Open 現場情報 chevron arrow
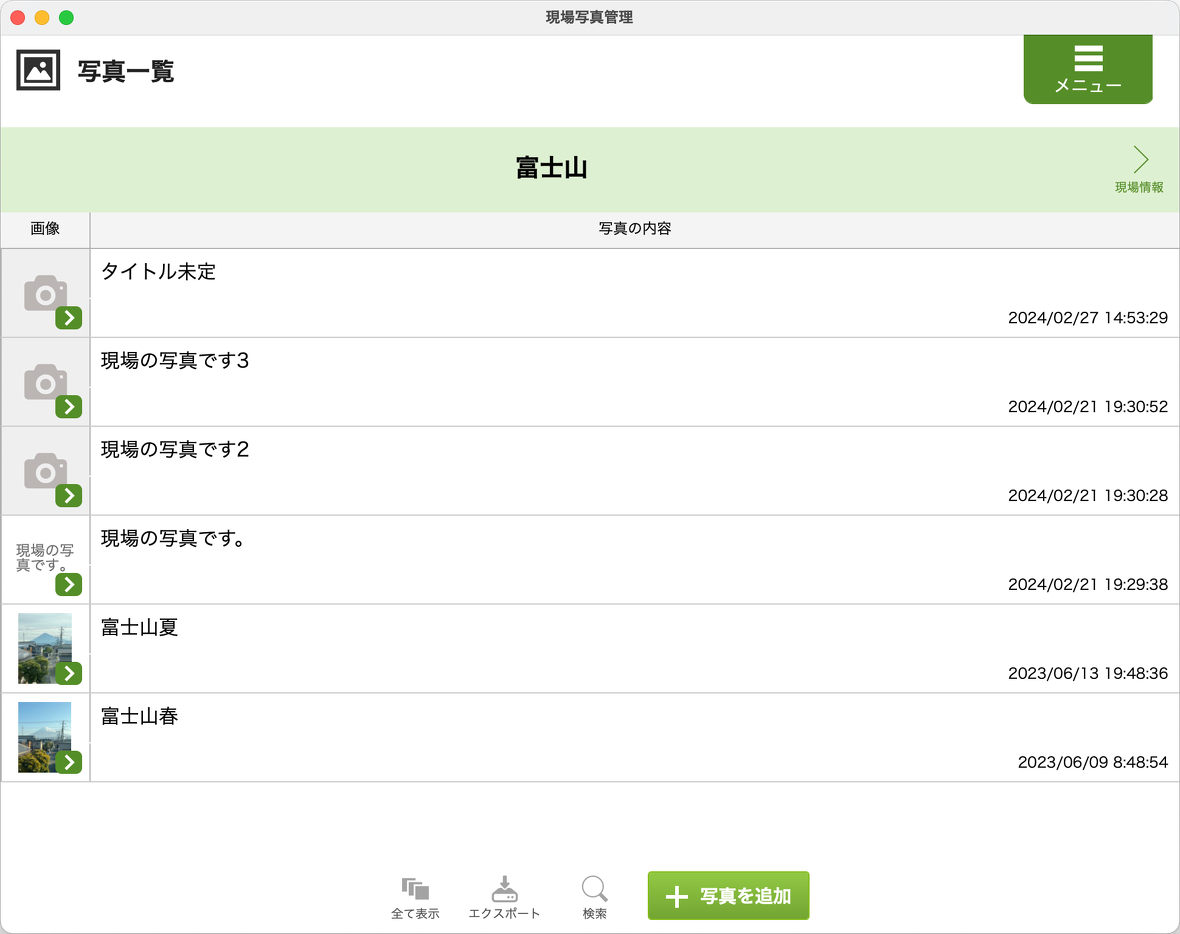 pyautogui.click(x=1140, y=161)
